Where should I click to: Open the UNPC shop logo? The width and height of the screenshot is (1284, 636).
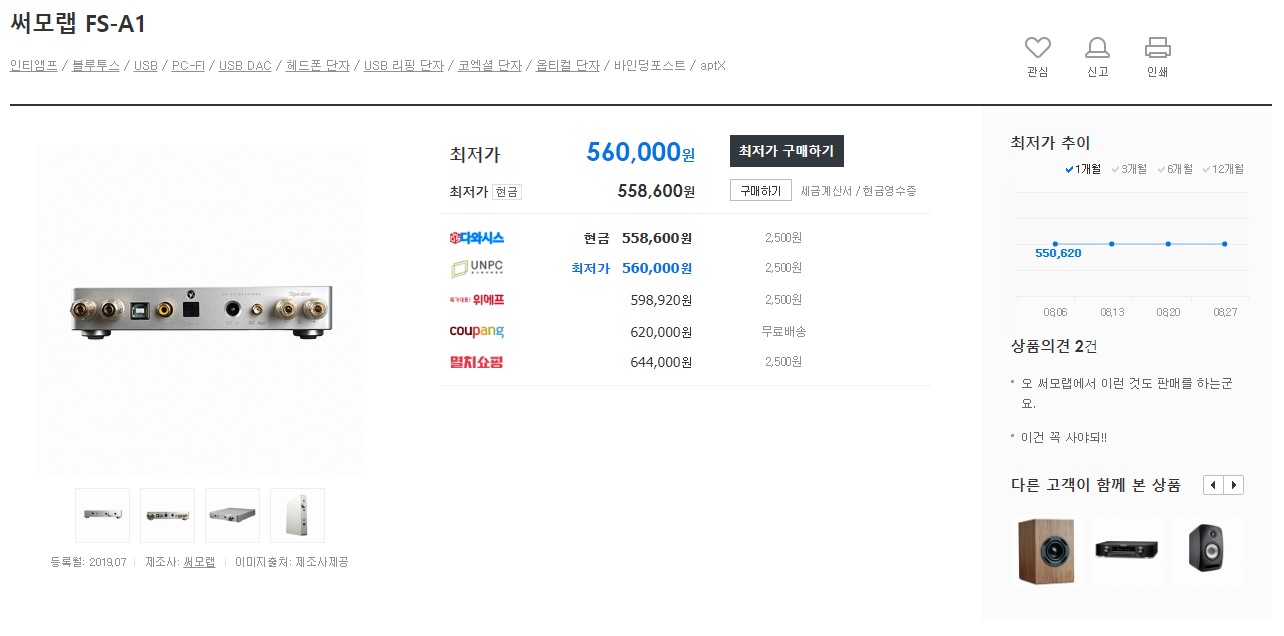477,268
